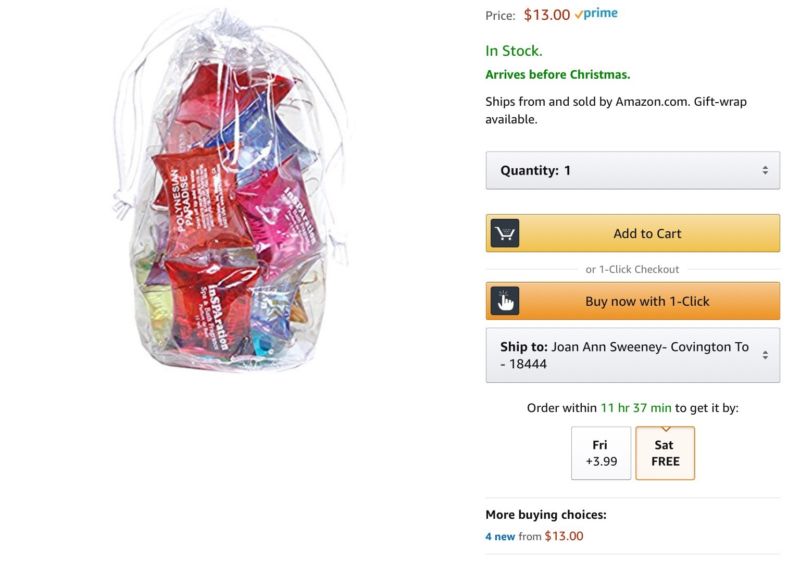Expand the Ship to address selector
The width and height of the screenshot is (800, 561).
tap(633, 355)
